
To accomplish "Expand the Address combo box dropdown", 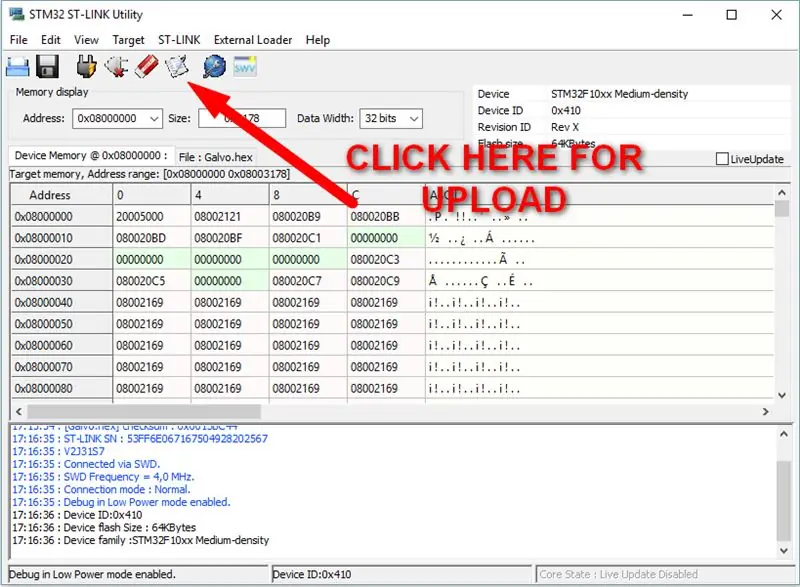I will pos(154,119).
